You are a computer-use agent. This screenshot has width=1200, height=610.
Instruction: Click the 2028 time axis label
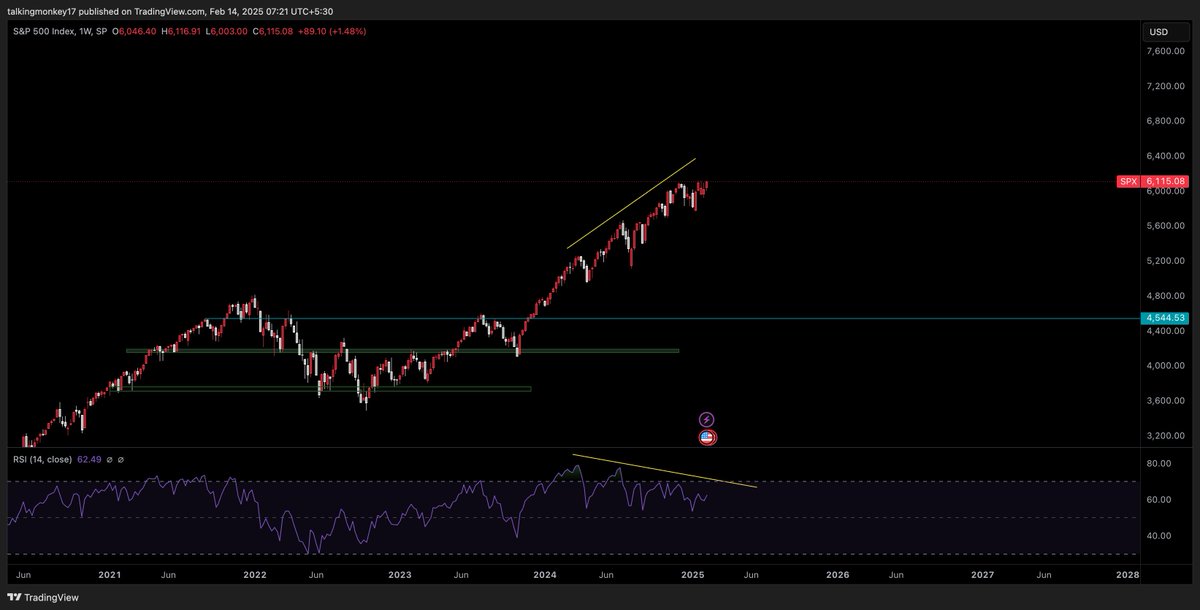pos(1128,576)
